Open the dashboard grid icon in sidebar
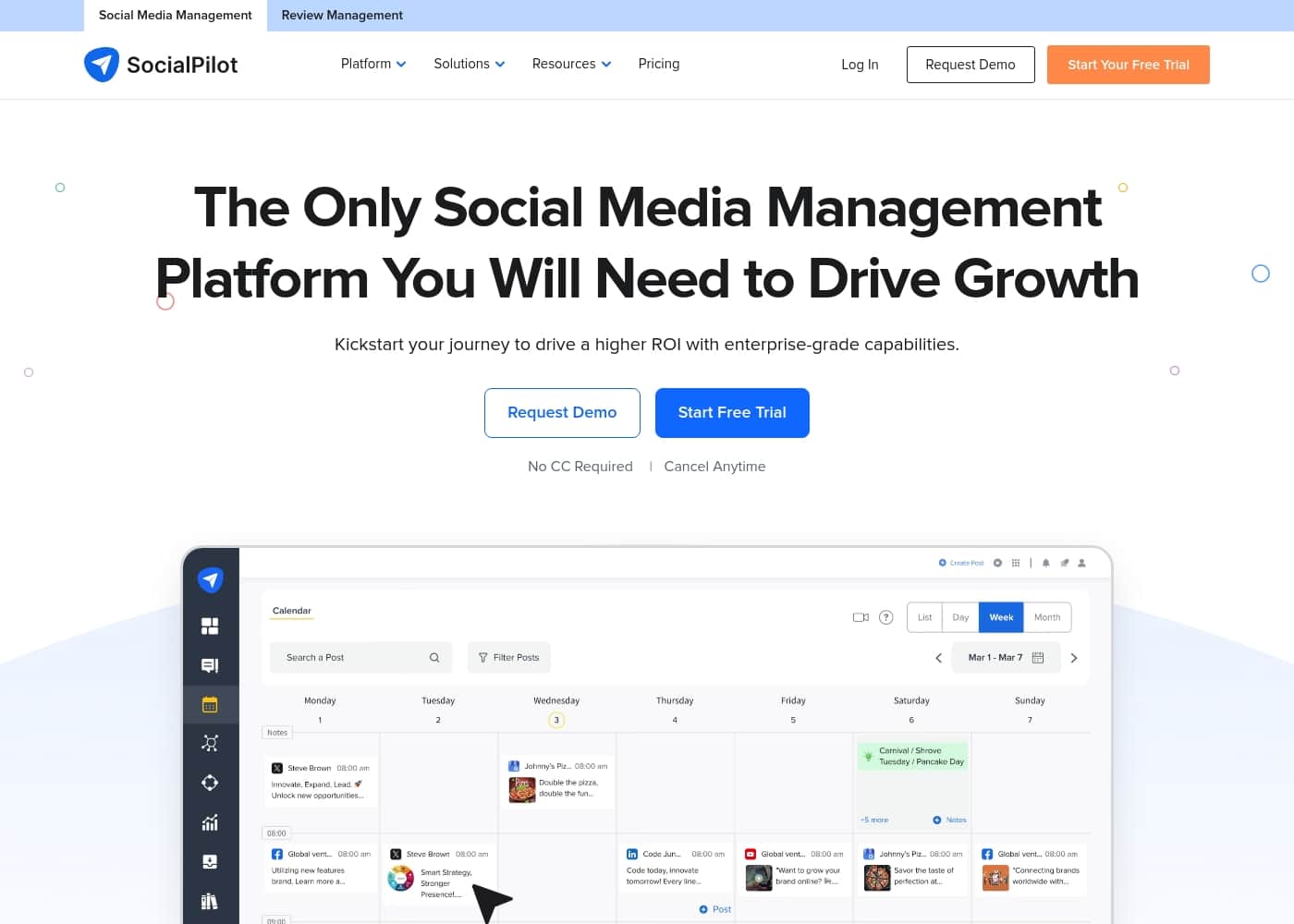 (210, 626)
